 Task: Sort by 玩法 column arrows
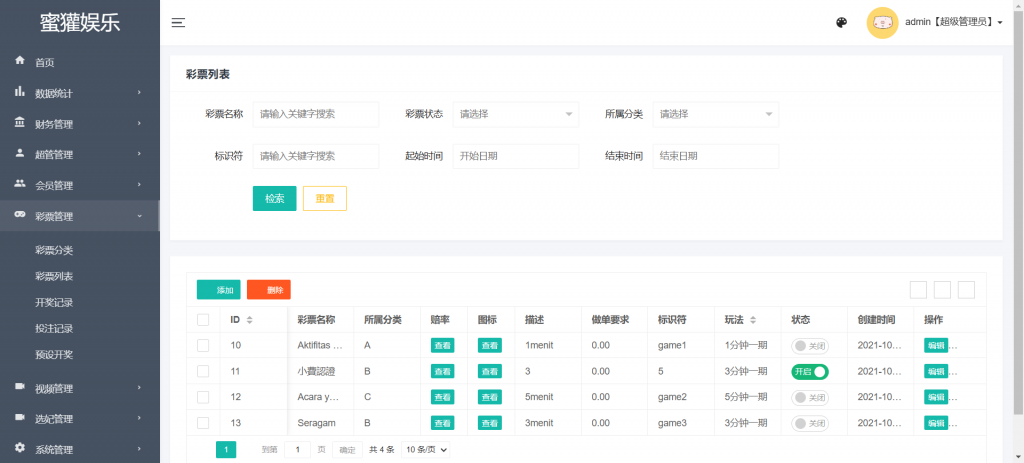(x=753, y=320)
